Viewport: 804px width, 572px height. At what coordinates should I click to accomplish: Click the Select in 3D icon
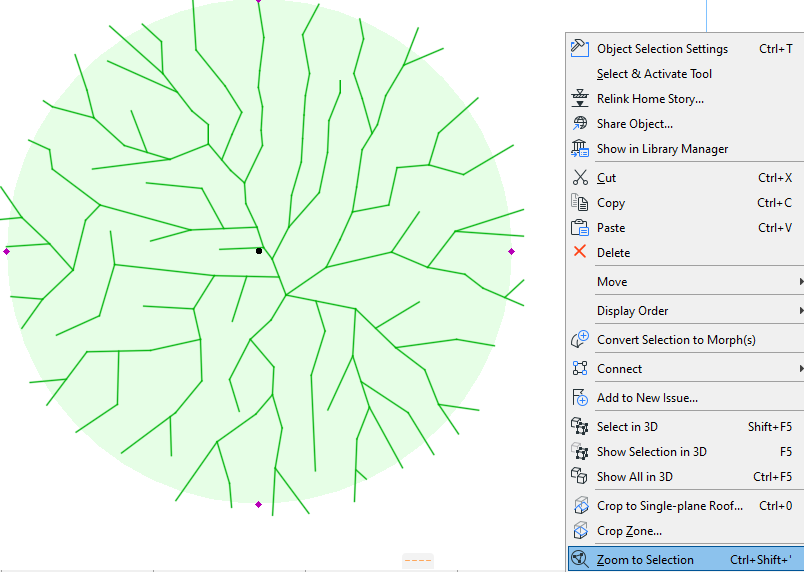580,426
